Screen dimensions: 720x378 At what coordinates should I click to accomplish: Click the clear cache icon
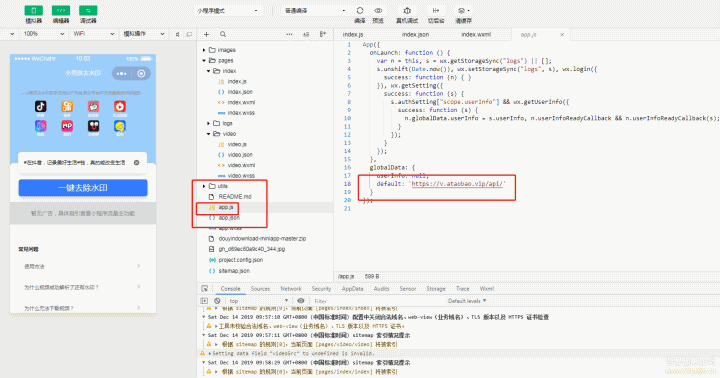pyautogui.click(x=462, y=11)
